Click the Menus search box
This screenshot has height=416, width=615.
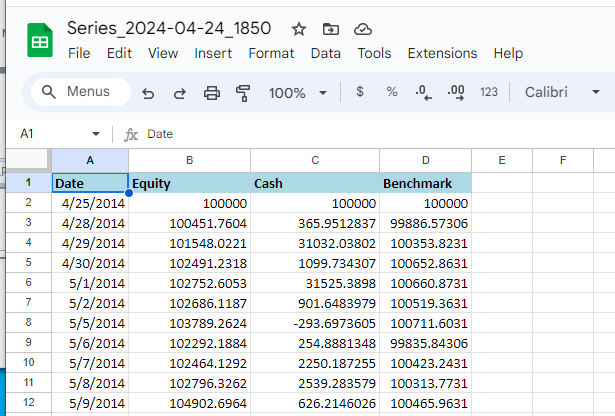81,92
